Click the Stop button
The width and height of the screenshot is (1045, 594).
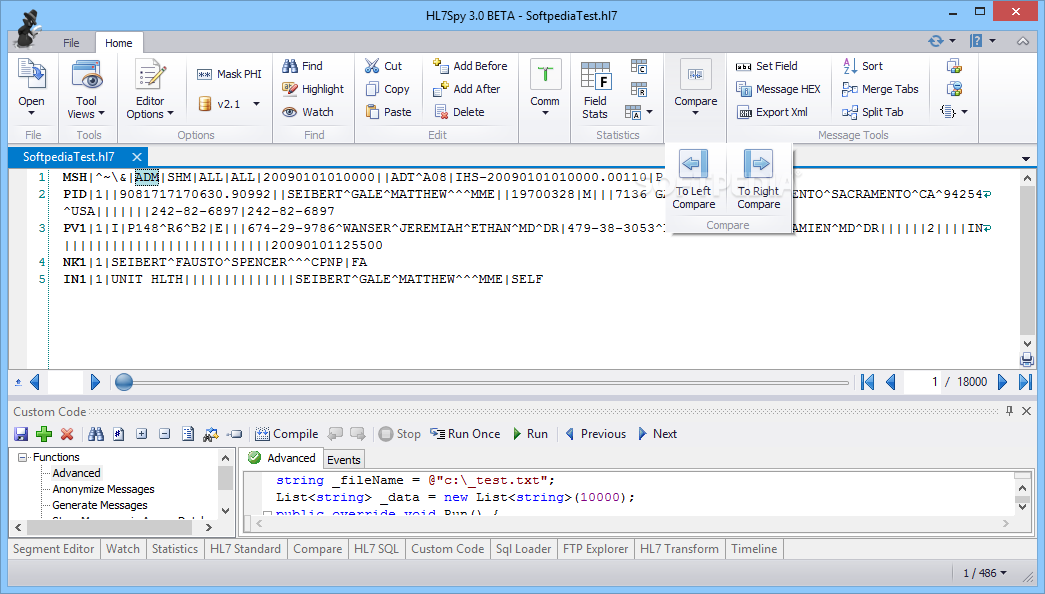pyautogui.click(x=400, y=434)
